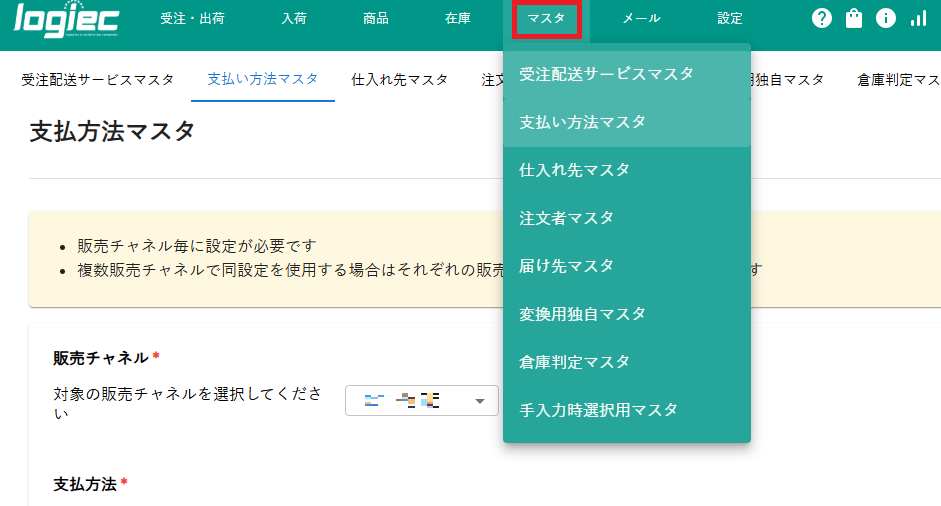
Task: Switch to 支払い方法マスタ tab
Action: click(263, 79)
